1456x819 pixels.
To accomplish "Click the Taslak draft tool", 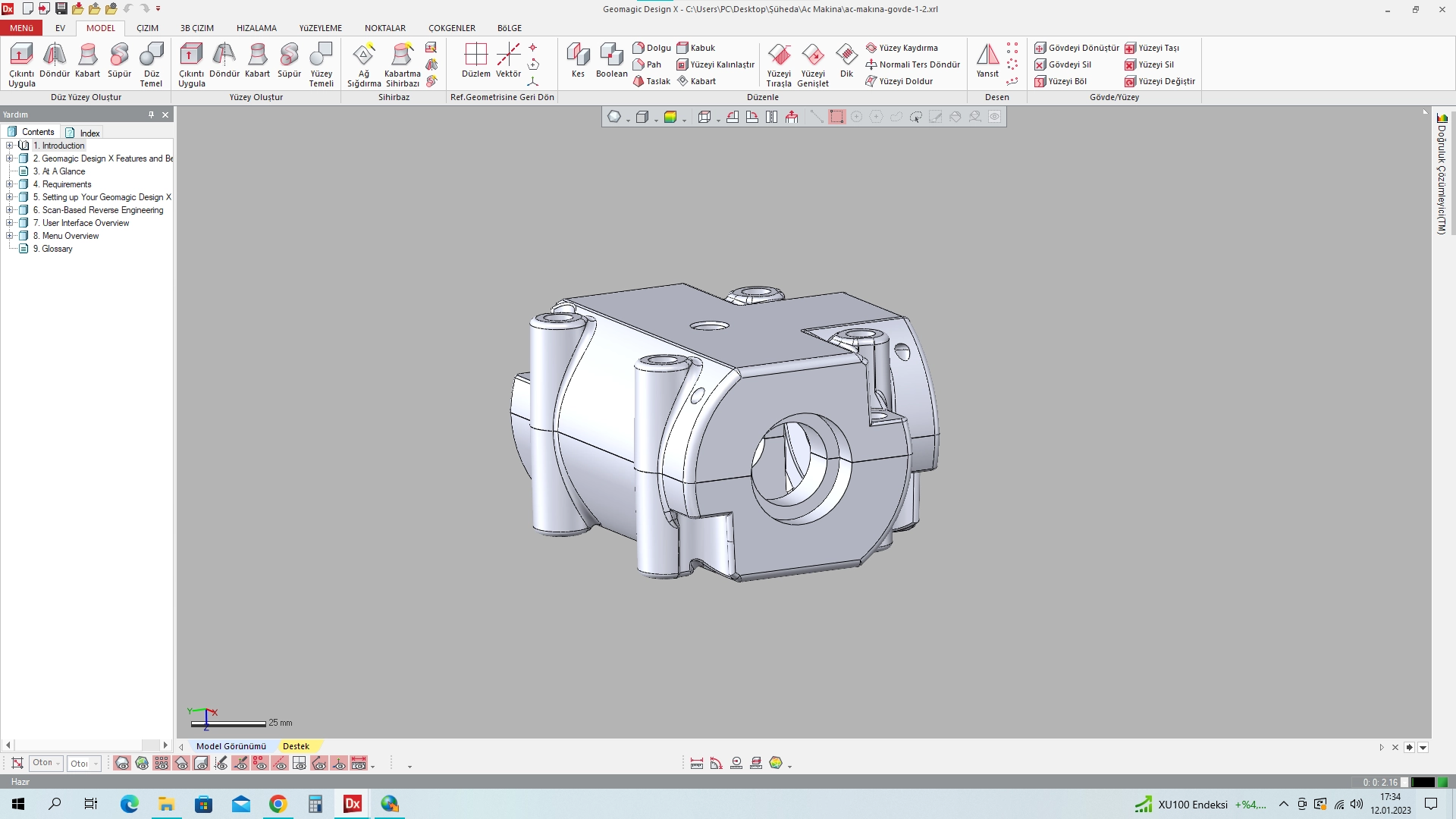I will tap(652, 81).
